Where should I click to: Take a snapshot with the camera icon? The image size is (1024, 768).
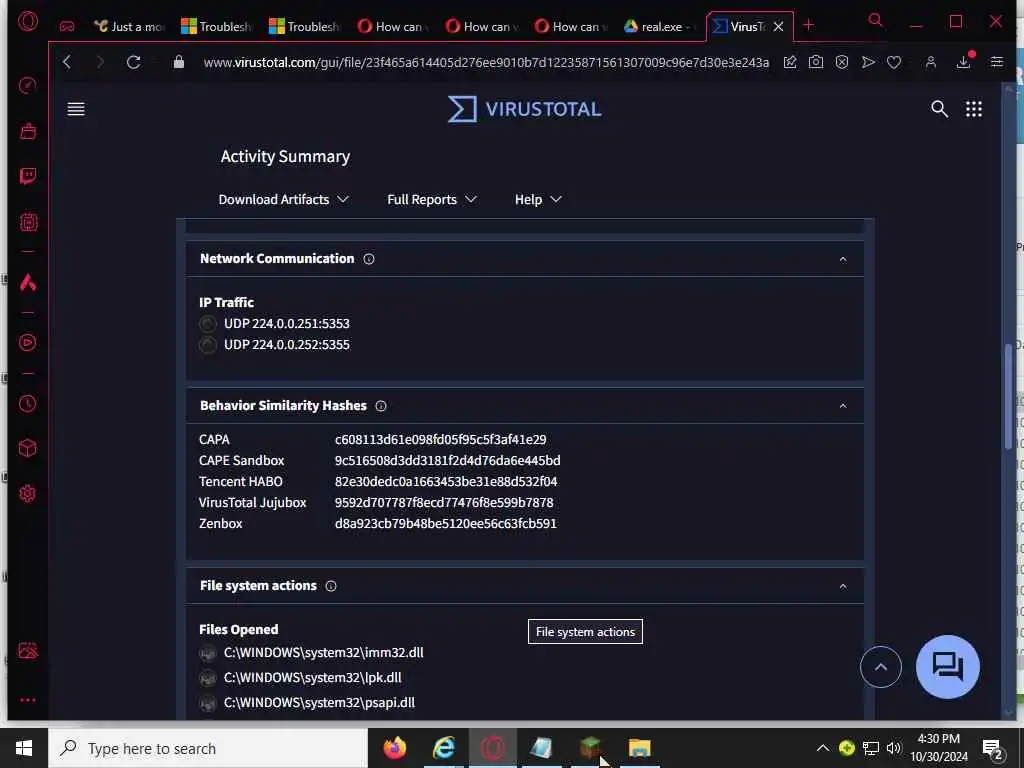[x=816, y=62]
